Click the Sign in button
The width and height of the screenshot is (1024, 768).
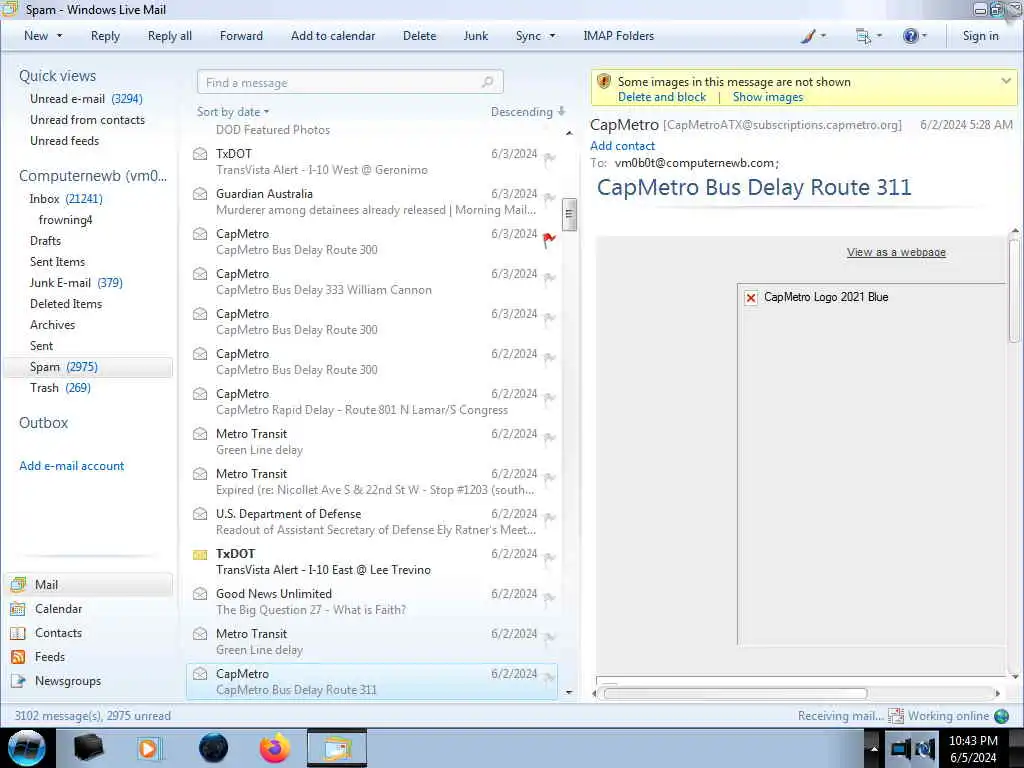click(x=980, y=36)
